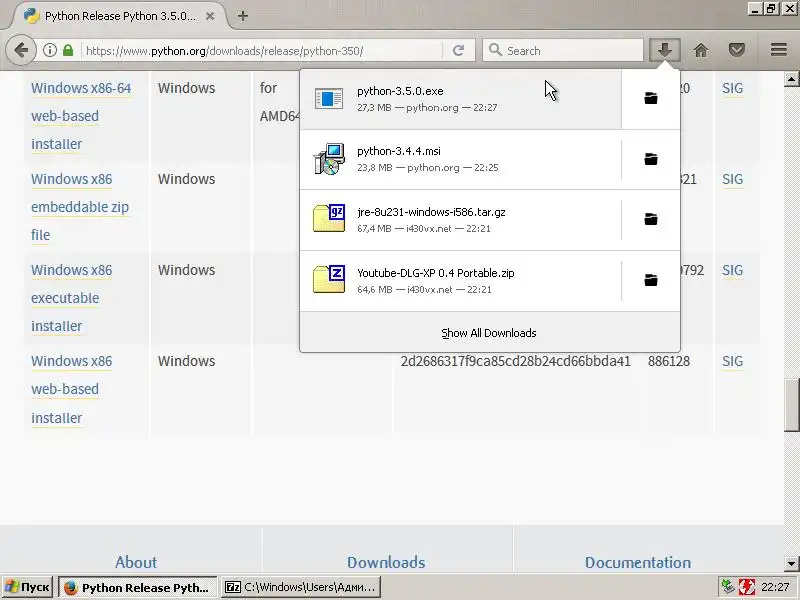Open the python-3.4.4.msi download entry
The image size is (800, 600).
point(461,159)
